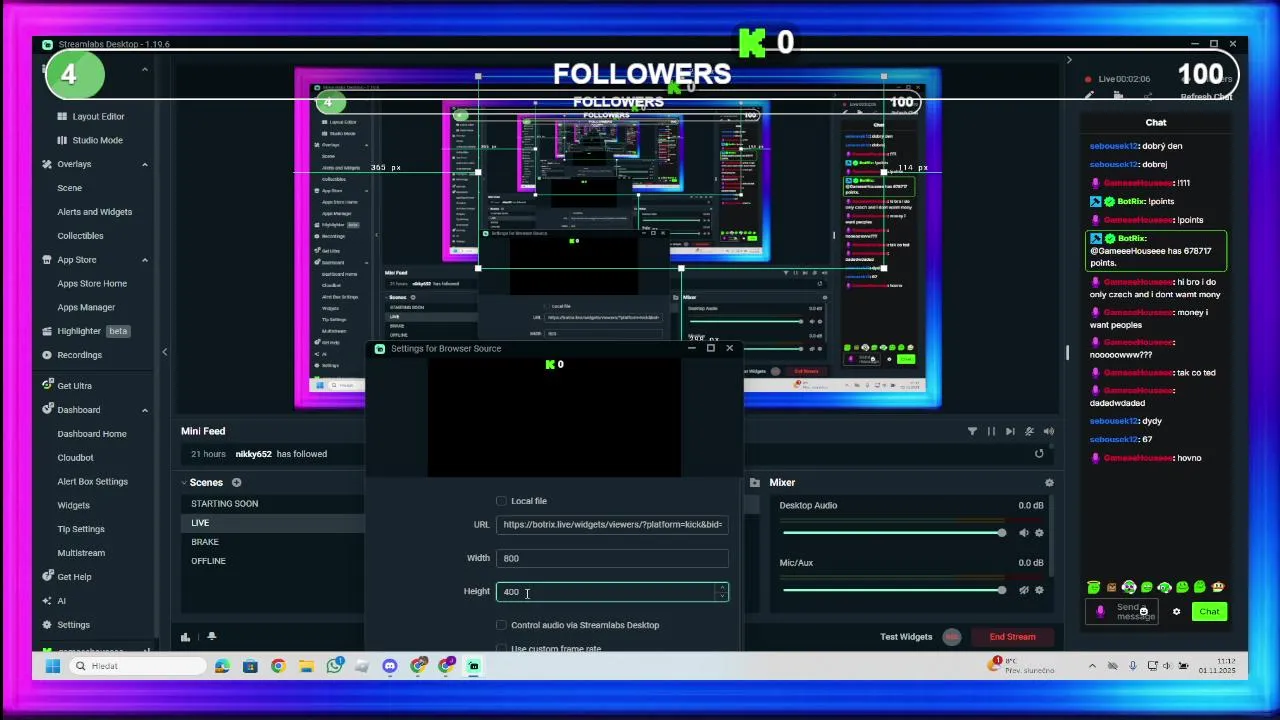The height and width of the screenshot is (720, 1280).
Task: Click the End Stream button
Action: coord(1012,637)
